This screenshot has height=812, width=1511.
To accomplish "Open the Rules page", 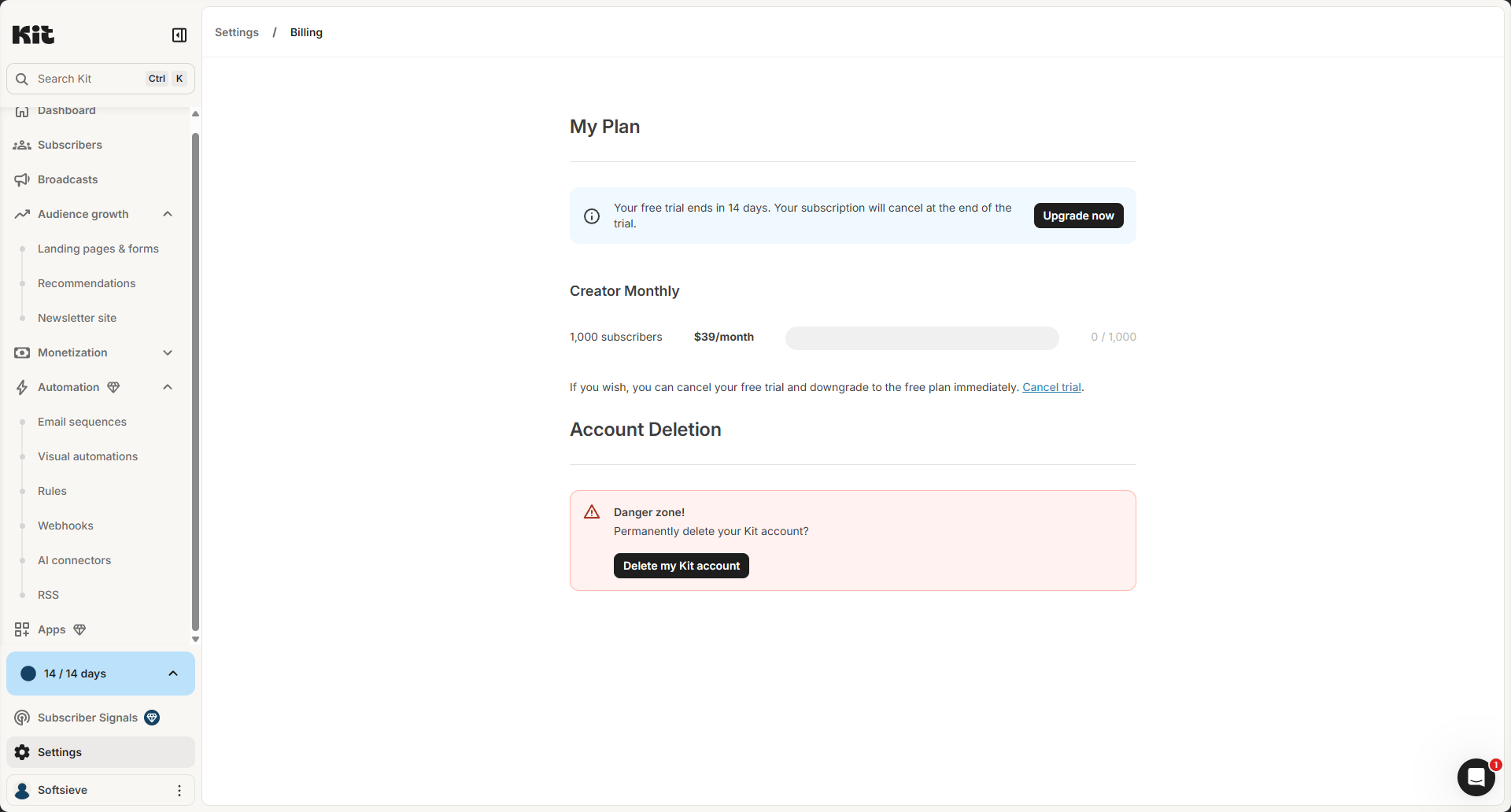I will (x=52, y=491).
